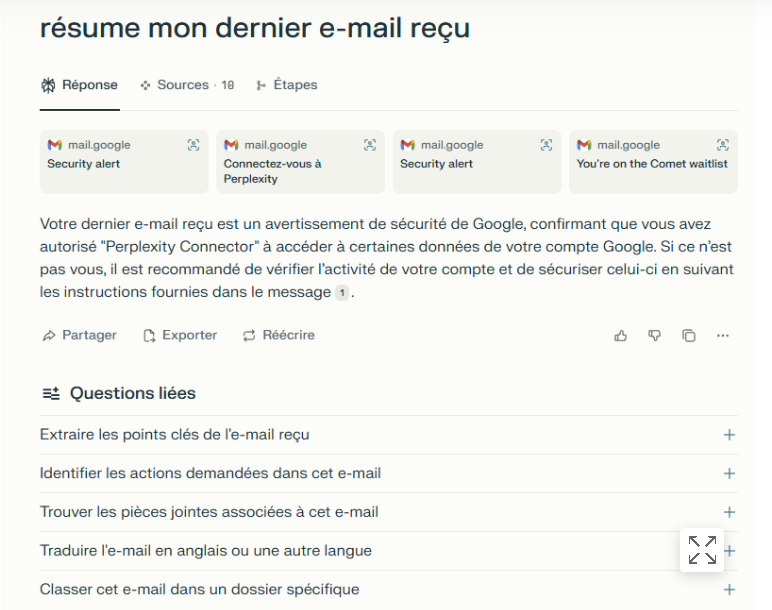The width and height of the screenshot is (772, 610).
Task: Click the thumbs up icon
Action: tap(621, 336)
